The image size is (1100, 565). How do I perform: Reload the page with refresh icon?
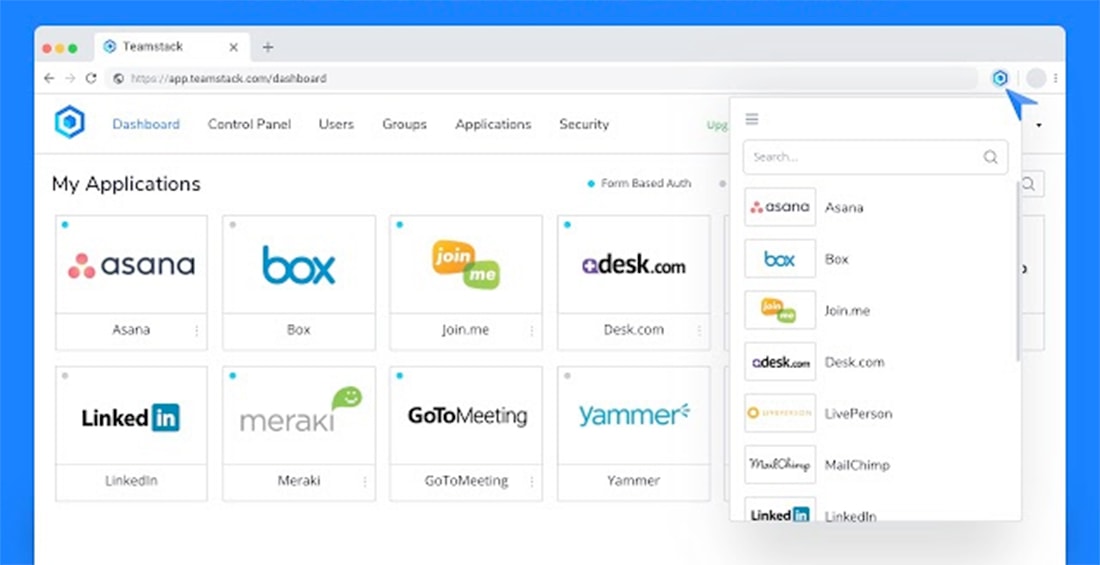(x=90, y=78)
